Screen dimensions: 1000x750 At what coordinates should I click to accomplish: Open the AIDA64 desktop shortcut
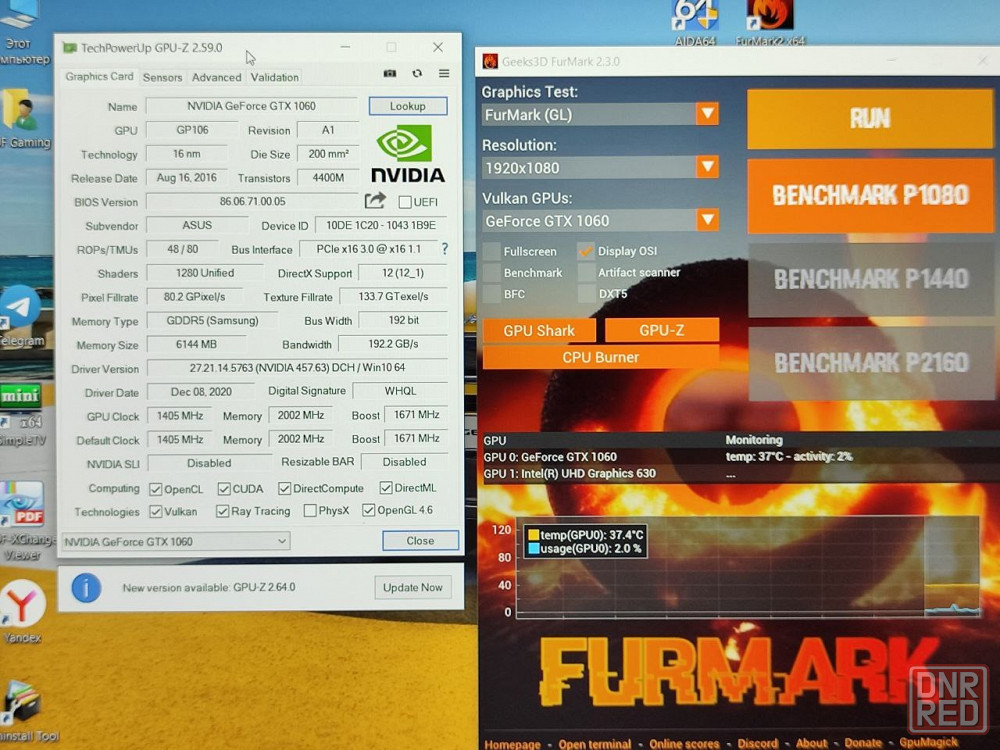coord(695,22)
